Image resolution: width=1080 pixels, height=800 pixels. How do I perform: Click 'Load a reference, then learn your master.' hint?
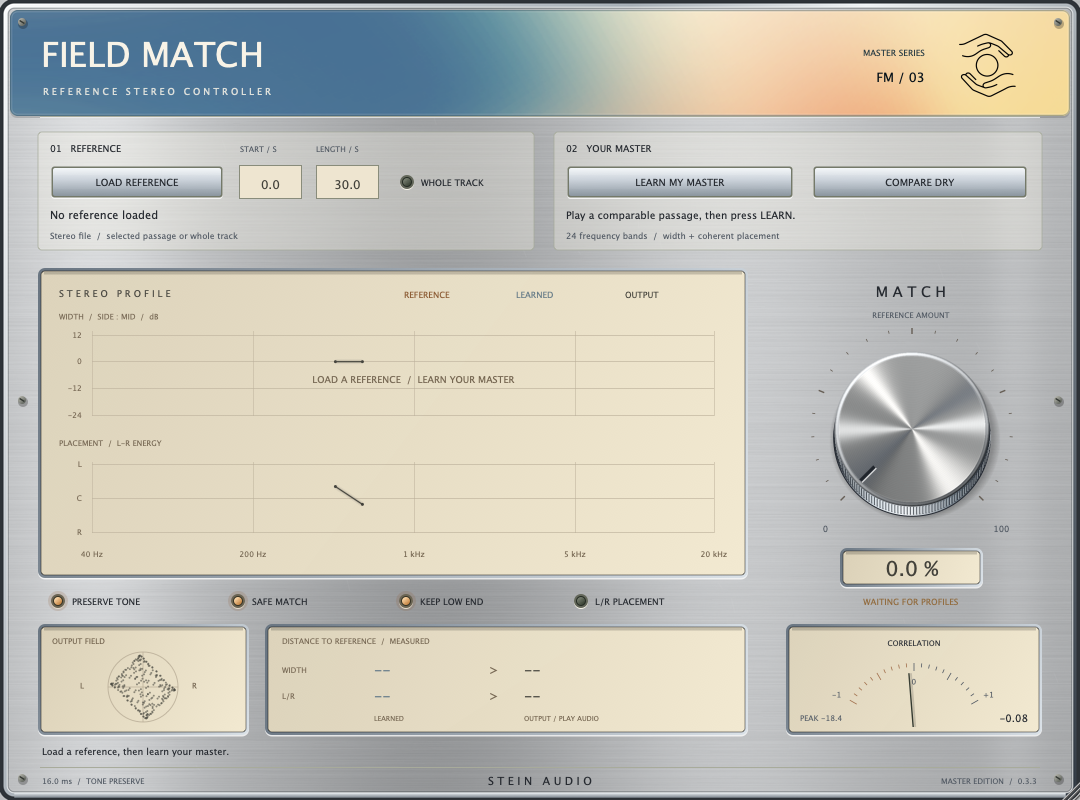coord(135,752)
